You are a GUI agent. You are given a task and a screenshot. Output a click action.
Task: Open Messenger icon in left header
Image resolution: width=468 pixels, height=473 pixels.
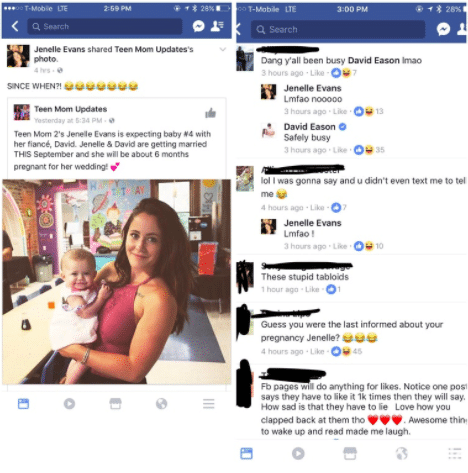point(198,26)
